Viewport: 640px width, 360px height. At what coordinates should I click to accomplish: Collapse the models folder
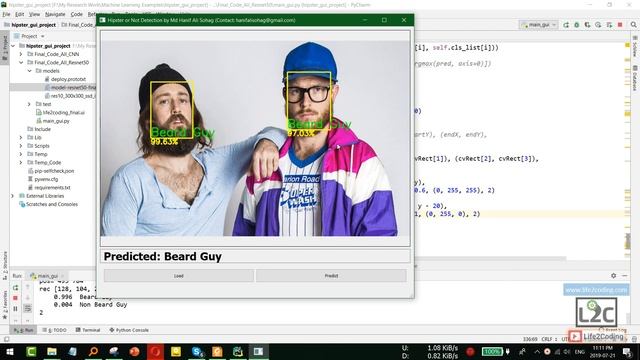point(29,71)
